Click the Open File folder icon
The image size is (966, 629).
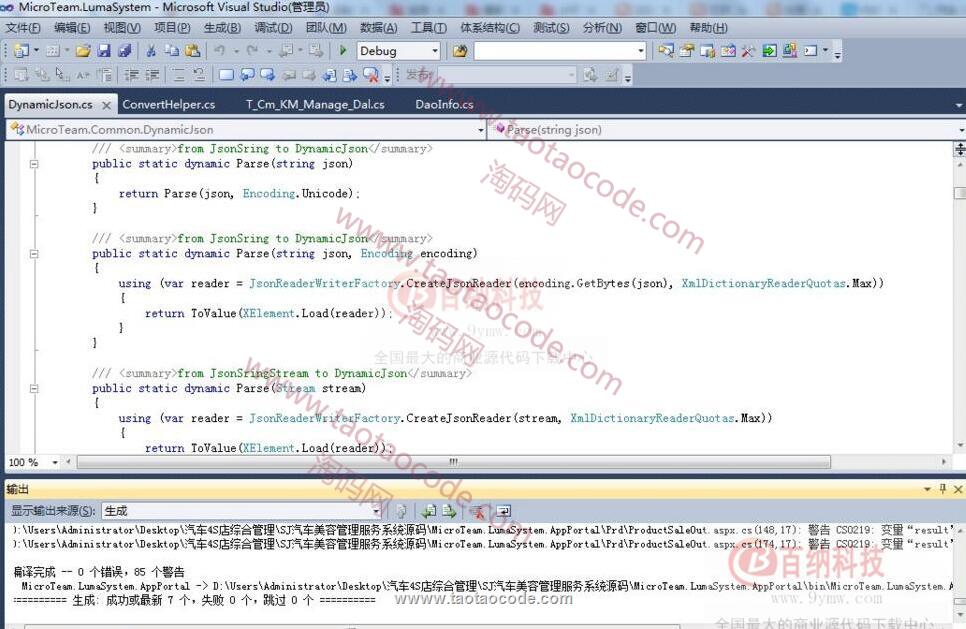tap(83, 51)
